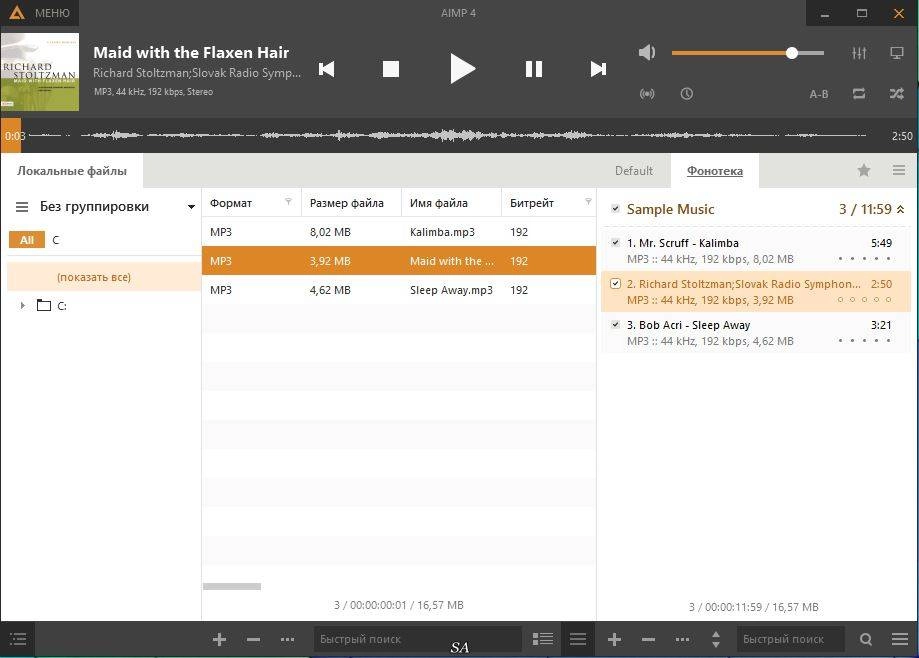Image resolution: width=919 pixels, height=658 pixels.
Task: Collapse the Sample Music group
Action: 900,209
